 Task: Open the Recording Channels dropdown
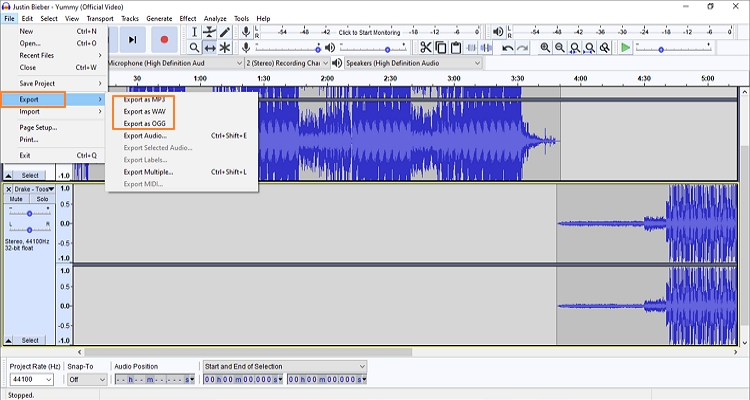tap(287, 63)
